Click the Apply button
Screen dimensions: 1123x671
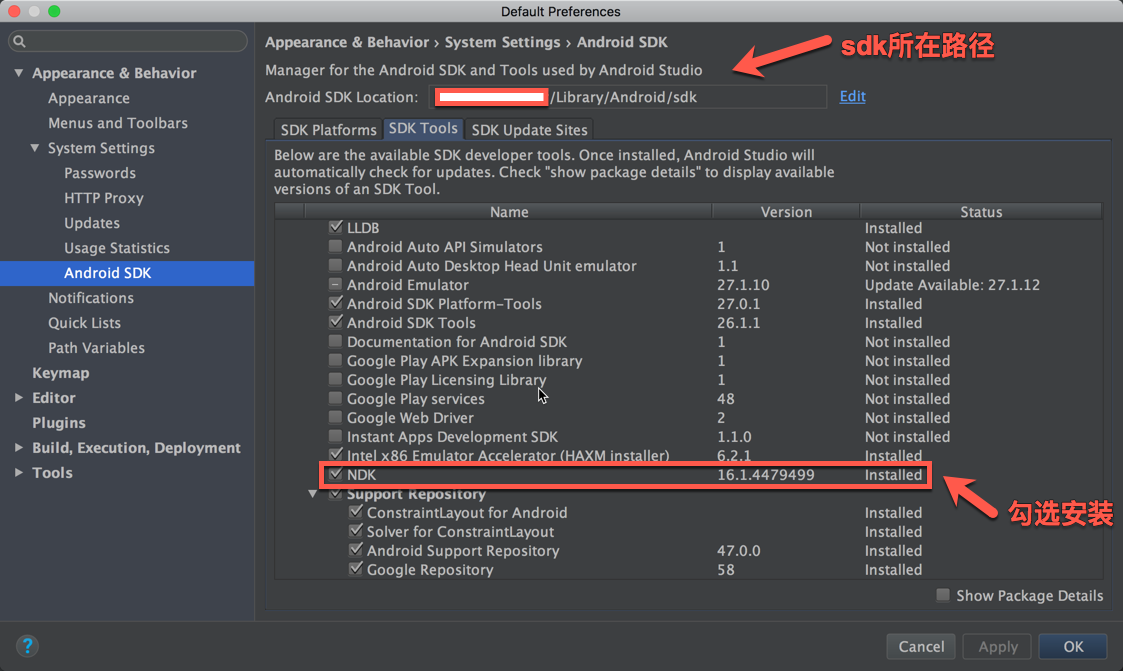pyautogui.click(x=998, y=647)
